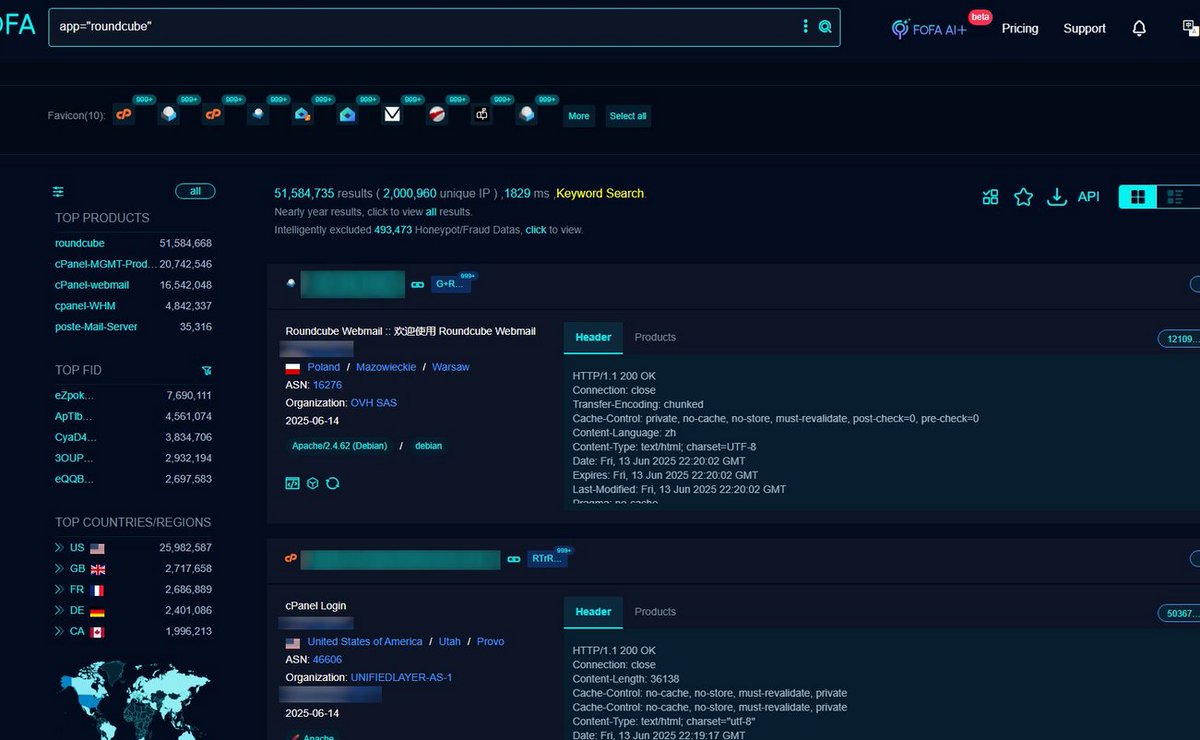Image resolution: width=1200 pixels, height=740 pixels.
Task: Filter by city Provo
Action: pos(490,641)
